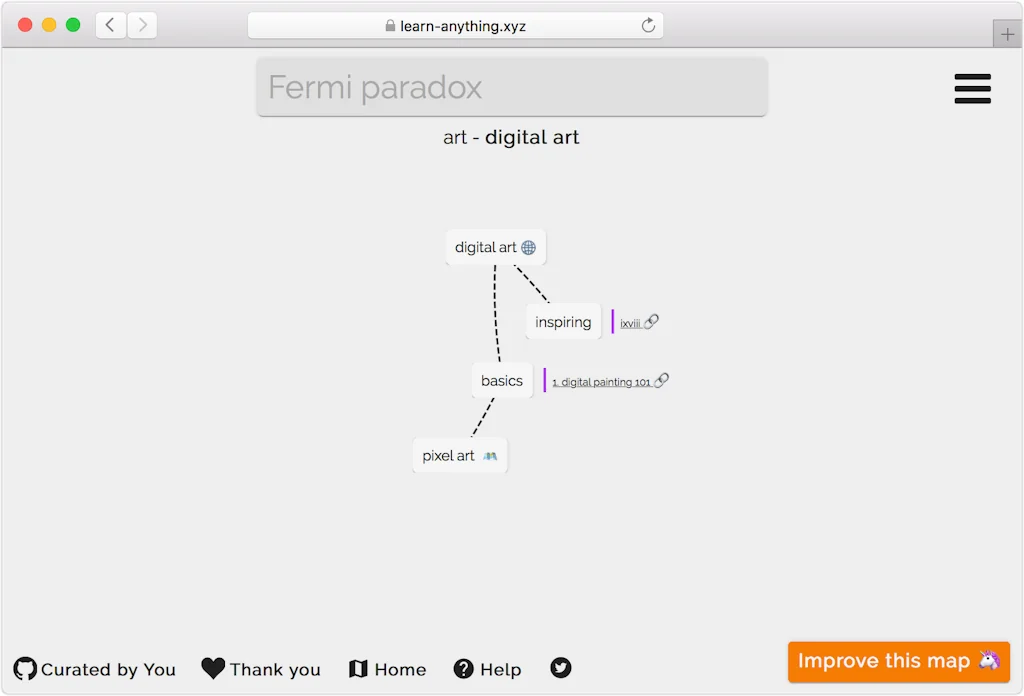Open the hamburger menu at top right
This screenshot has width=1024, height=696.
[972, 89]
